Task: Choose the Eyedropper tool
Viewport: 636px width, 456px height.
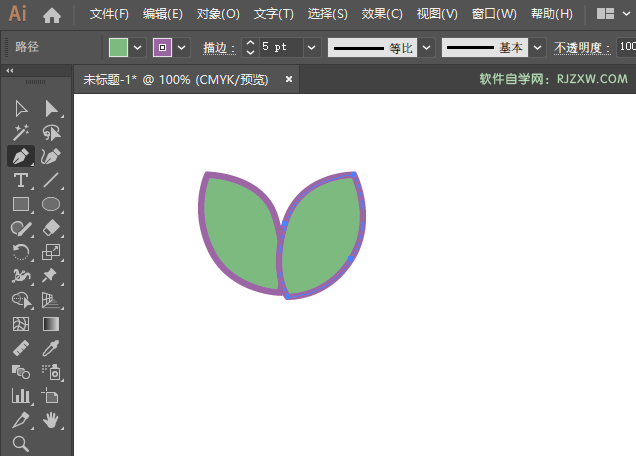Action: (x=51, y=348)
